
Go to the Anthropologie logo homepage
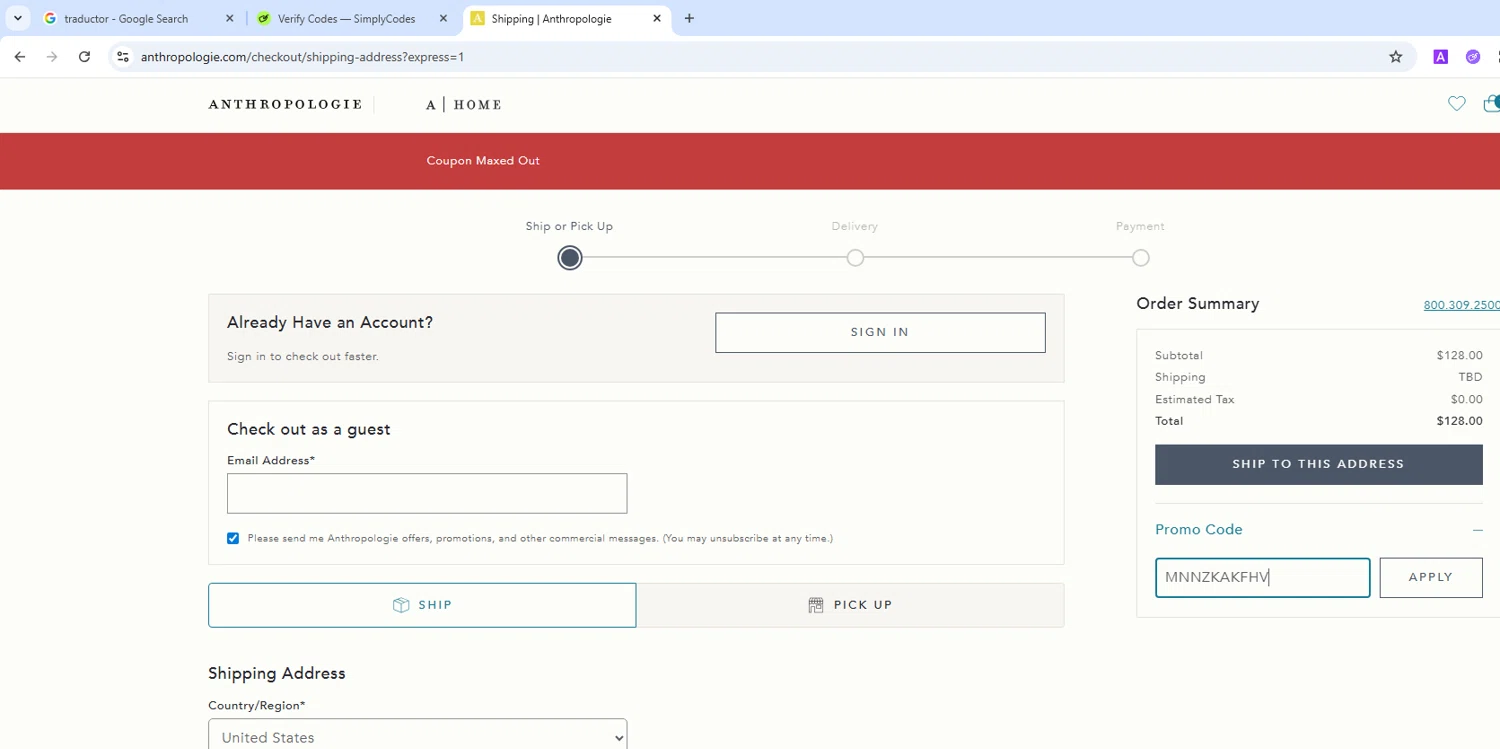[x=285, y=104]
